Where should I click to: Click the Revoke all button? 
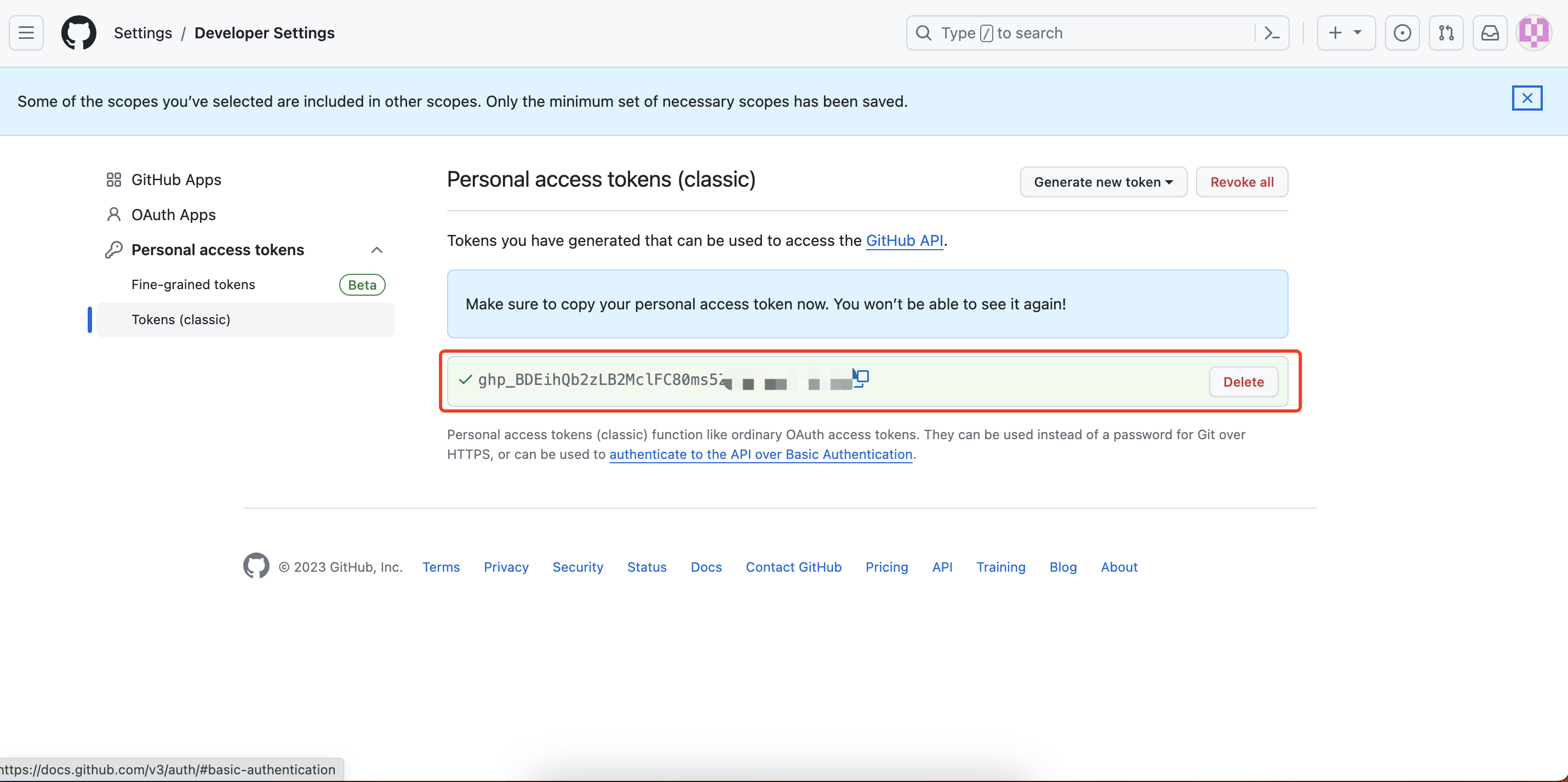[1241, 182]
